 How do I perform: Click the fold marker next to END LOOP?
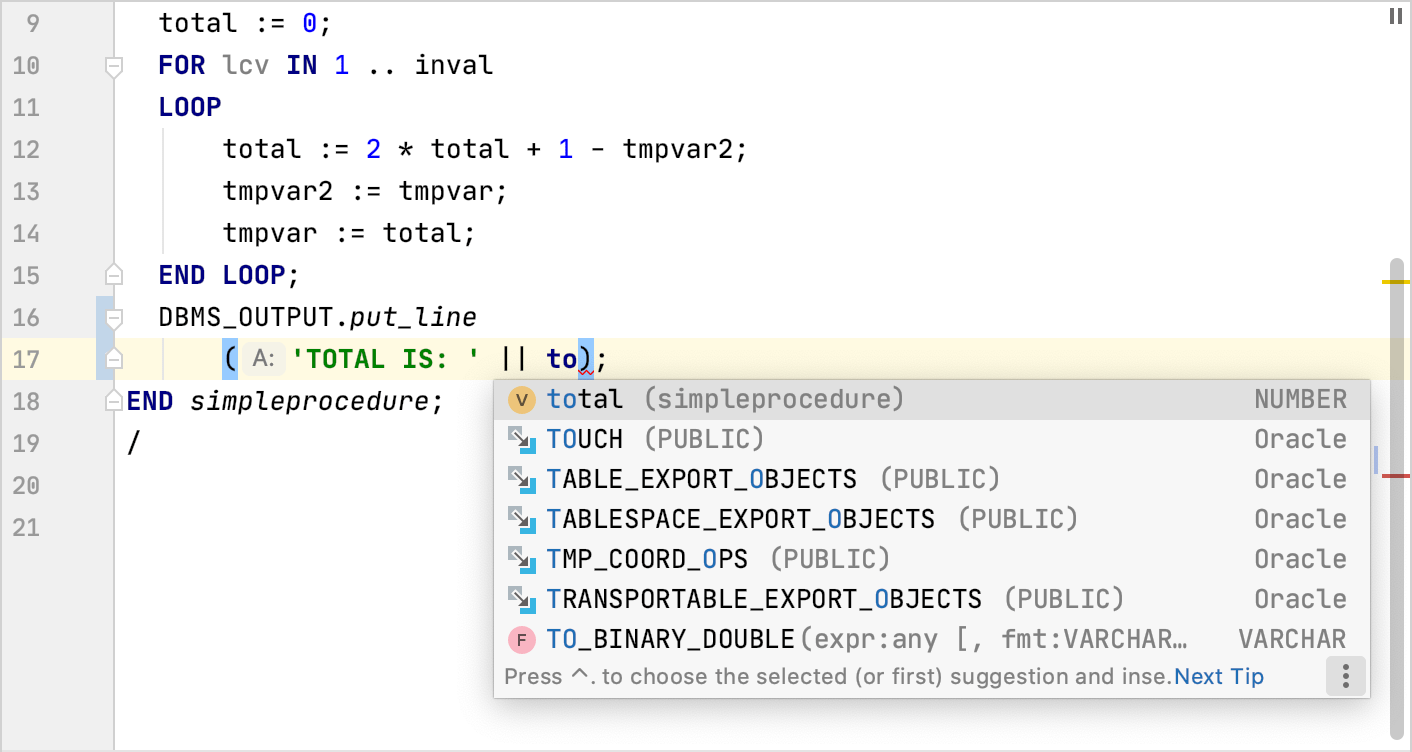pyautogui.click(x=113, y=273)
